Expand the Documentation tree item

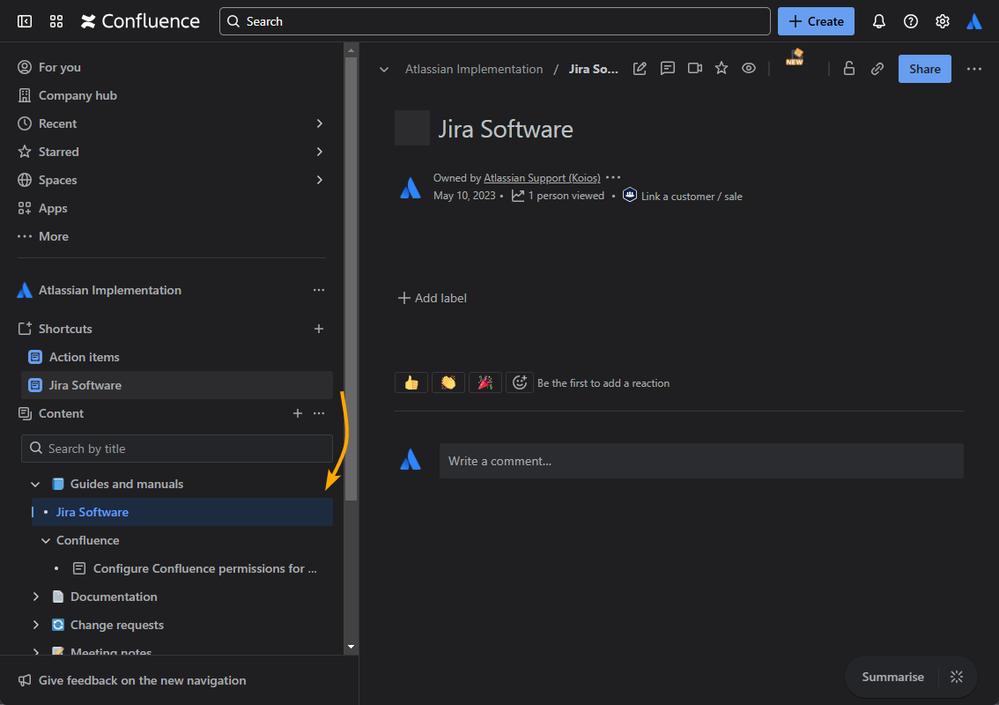(x=36, y=597)
